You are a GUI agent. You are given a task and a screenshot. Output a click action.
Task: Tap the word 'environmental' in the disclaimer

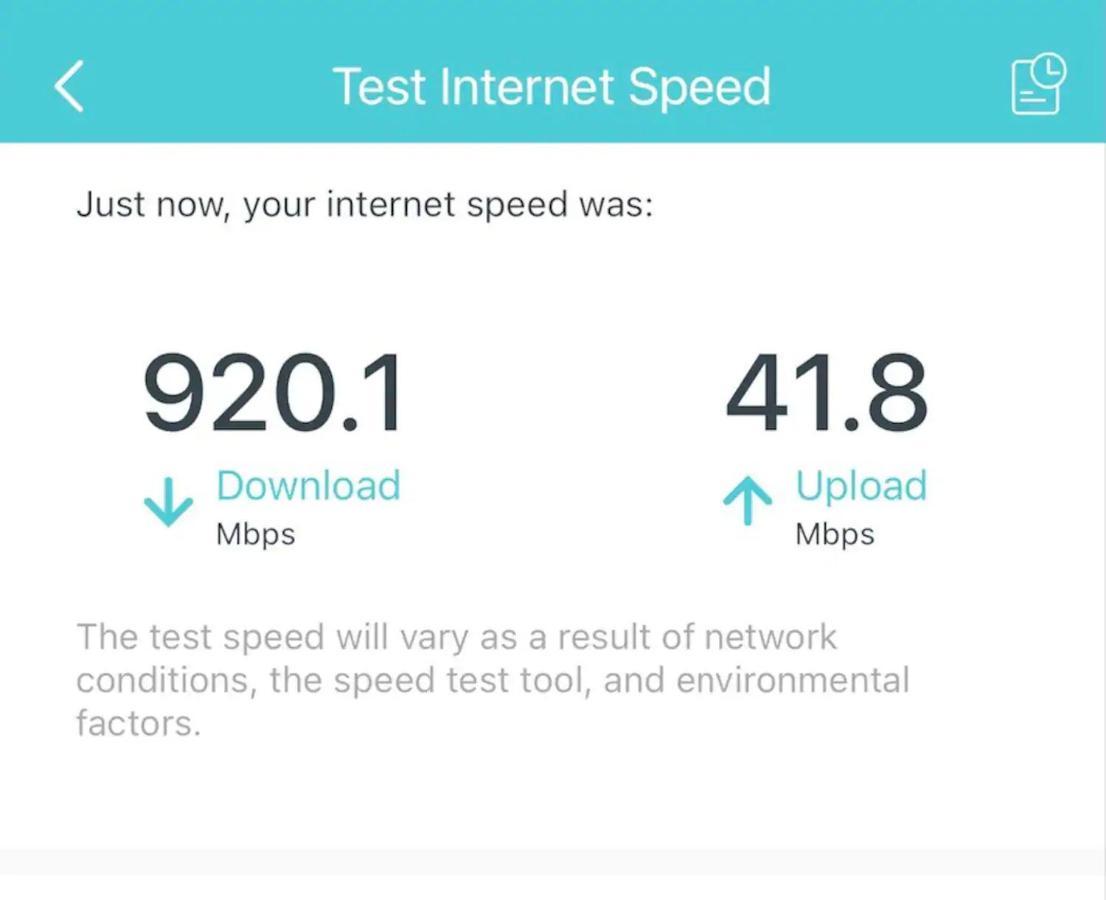(x=793, y=680)
